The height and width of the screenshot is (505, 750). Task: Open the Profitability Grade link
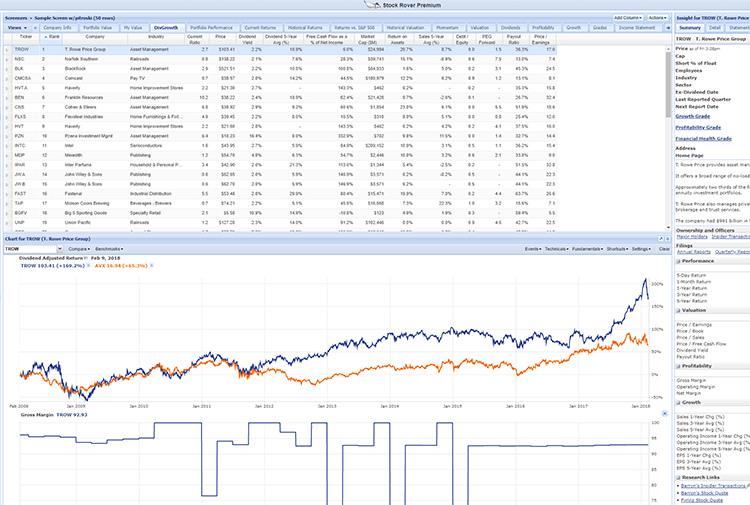click(x=698, y=128)
